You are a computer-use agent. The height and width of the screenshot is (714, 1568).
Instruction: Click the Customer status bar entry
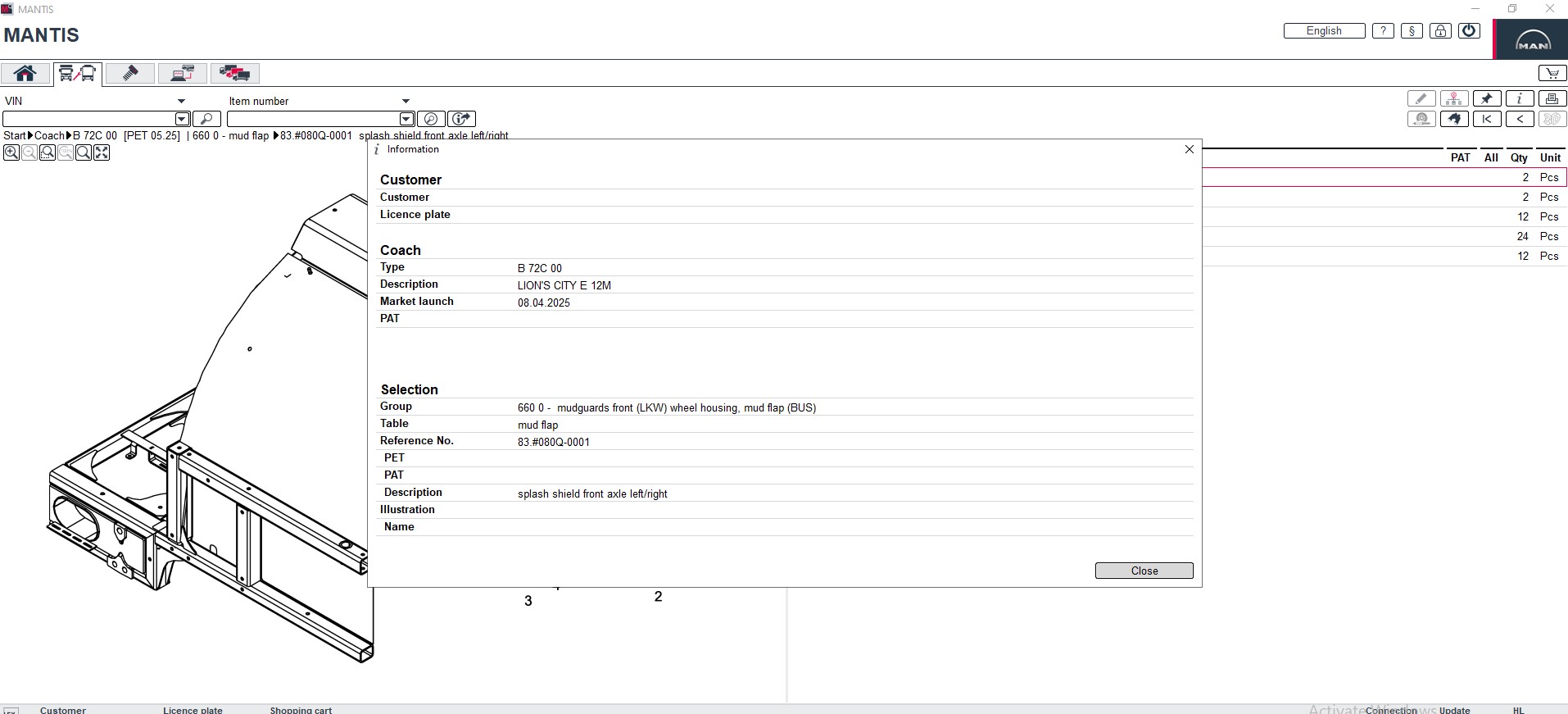tap(63, 710)
